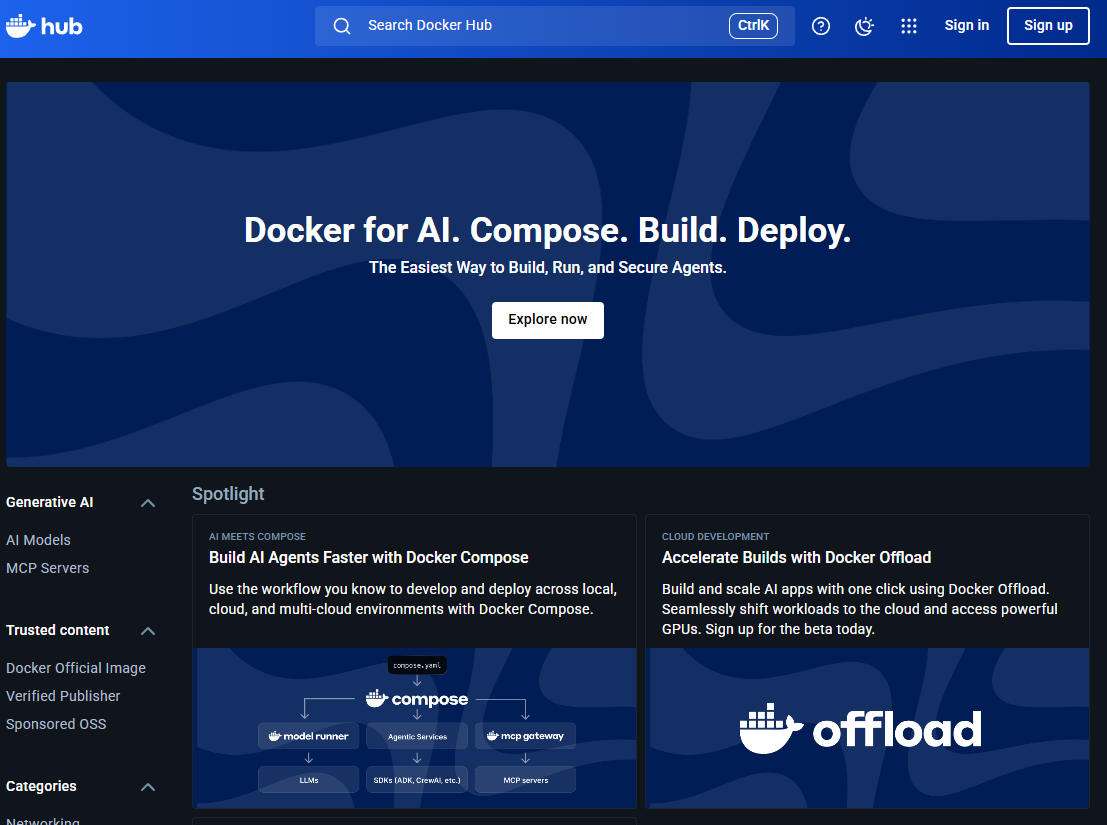Viewport: 1107px width, 825px height.
Task: Open the apps grid menu icon
Action: click(x=909, y=26)
